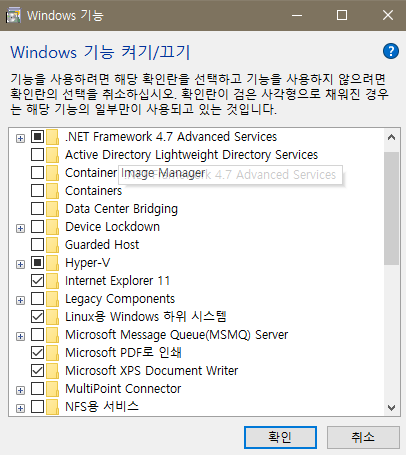
Task: Expand the Device Lockdown node
Action: coord(20,228)
